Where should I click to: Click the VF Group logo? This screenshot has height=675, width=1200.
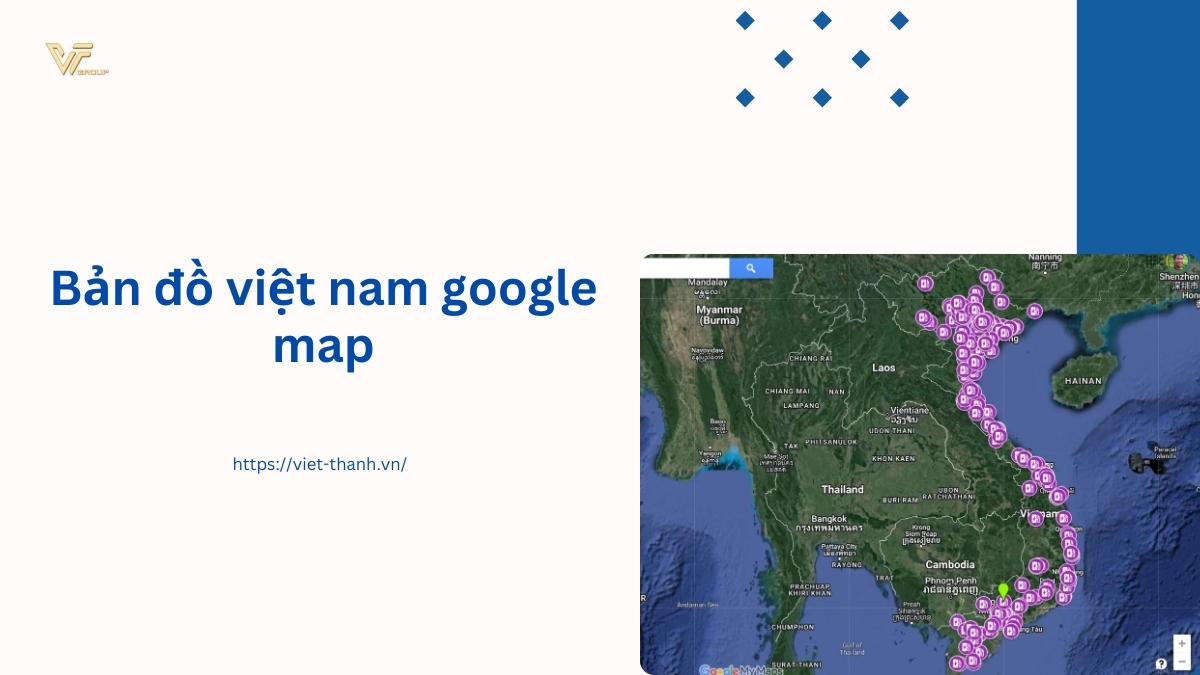76,60
